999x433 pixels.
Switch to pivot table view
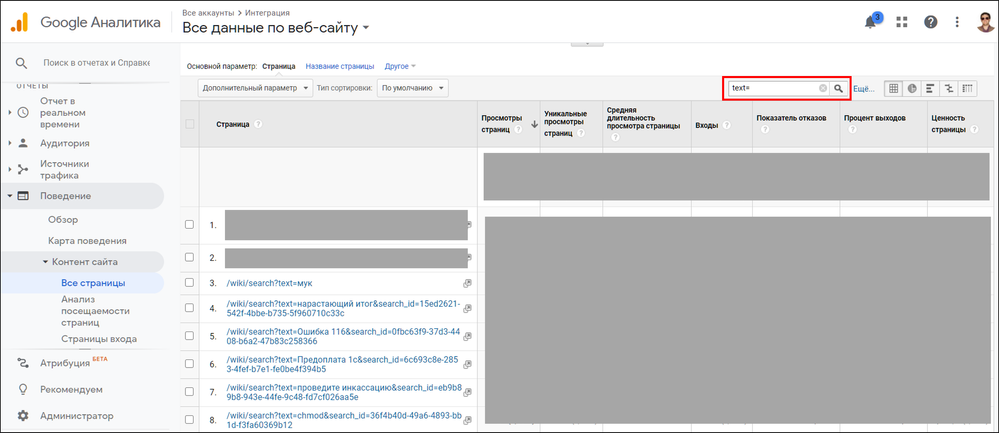pyautogui.click(x=967, y=89)
